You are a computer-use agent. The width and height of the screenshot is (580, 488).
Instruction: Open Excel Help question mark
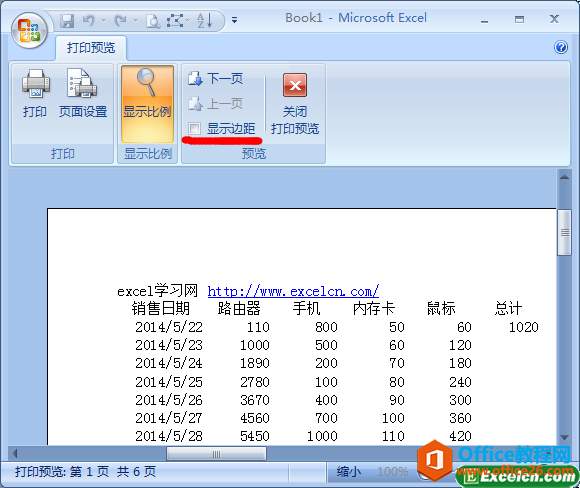point(561,47)
